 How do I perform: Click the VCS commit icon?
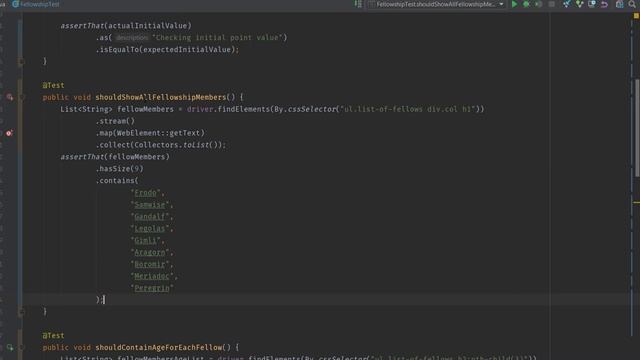[x=579, y=4]
